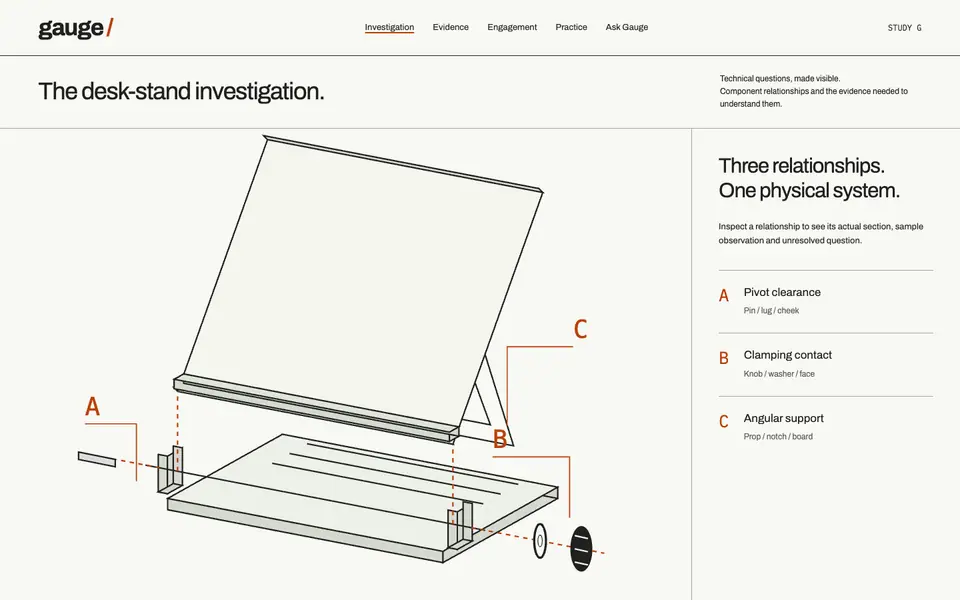Click the 'Prop / notch / board' subtitle
960x600 pixels.
(778, 437)
